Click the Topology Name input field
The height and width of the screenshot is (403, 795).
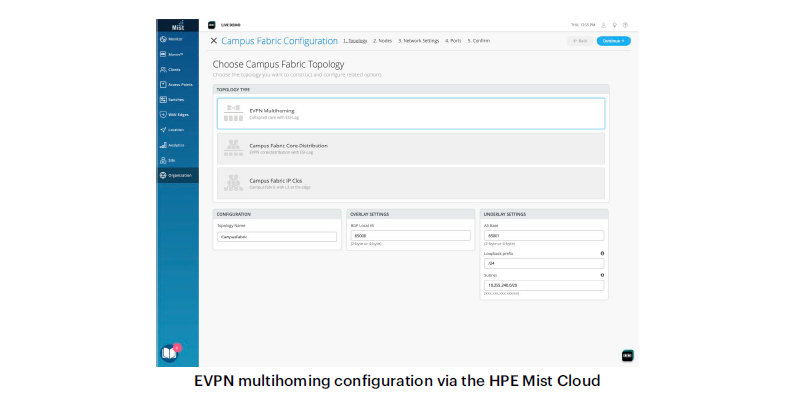point(277,237)
